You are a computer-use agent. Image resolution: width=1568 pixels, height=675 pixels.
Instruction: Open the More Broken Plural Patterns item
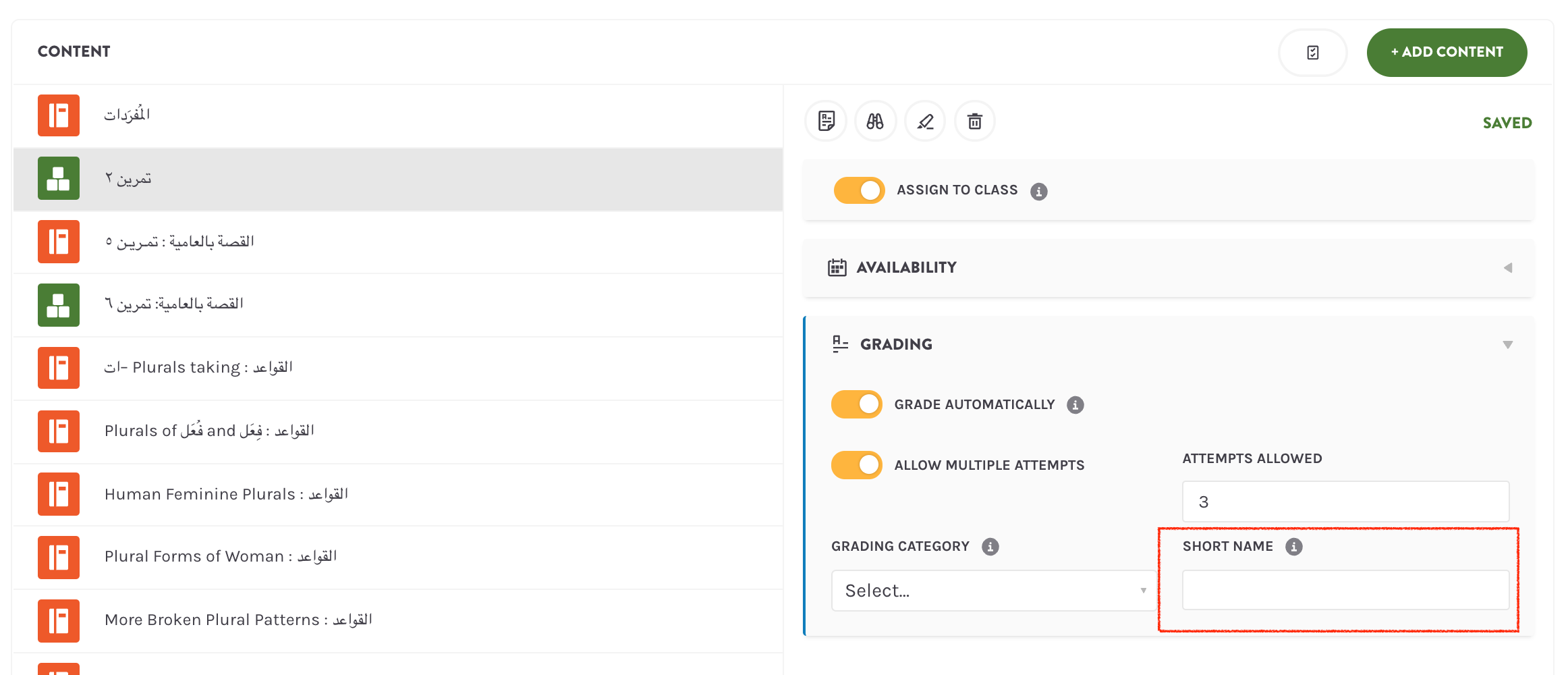tap(238, 620)
